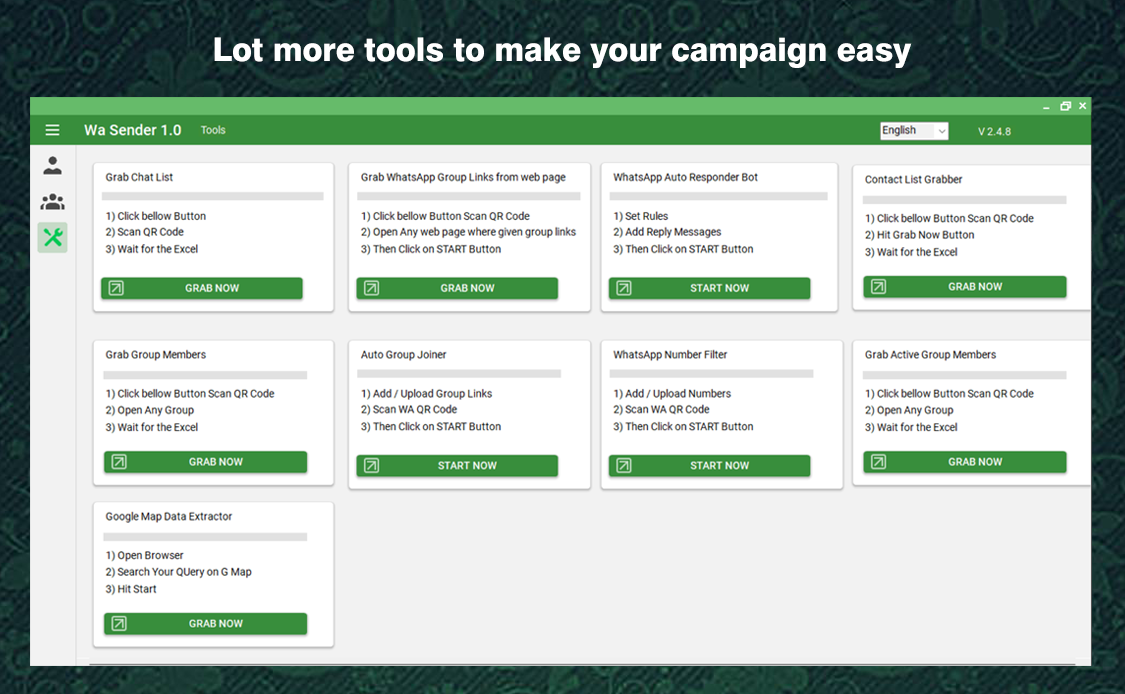
Task: Click the Grab Chat List card title
Action: (x=139, y=177)
